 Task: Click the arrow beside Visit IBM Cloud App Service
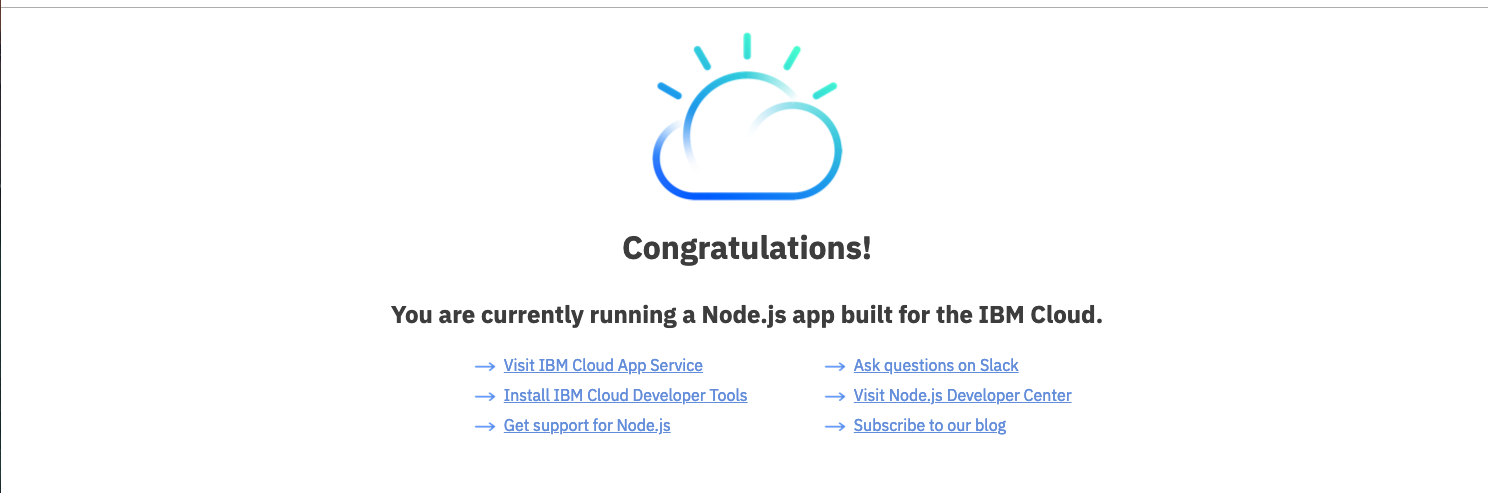[x=485, y=367]
